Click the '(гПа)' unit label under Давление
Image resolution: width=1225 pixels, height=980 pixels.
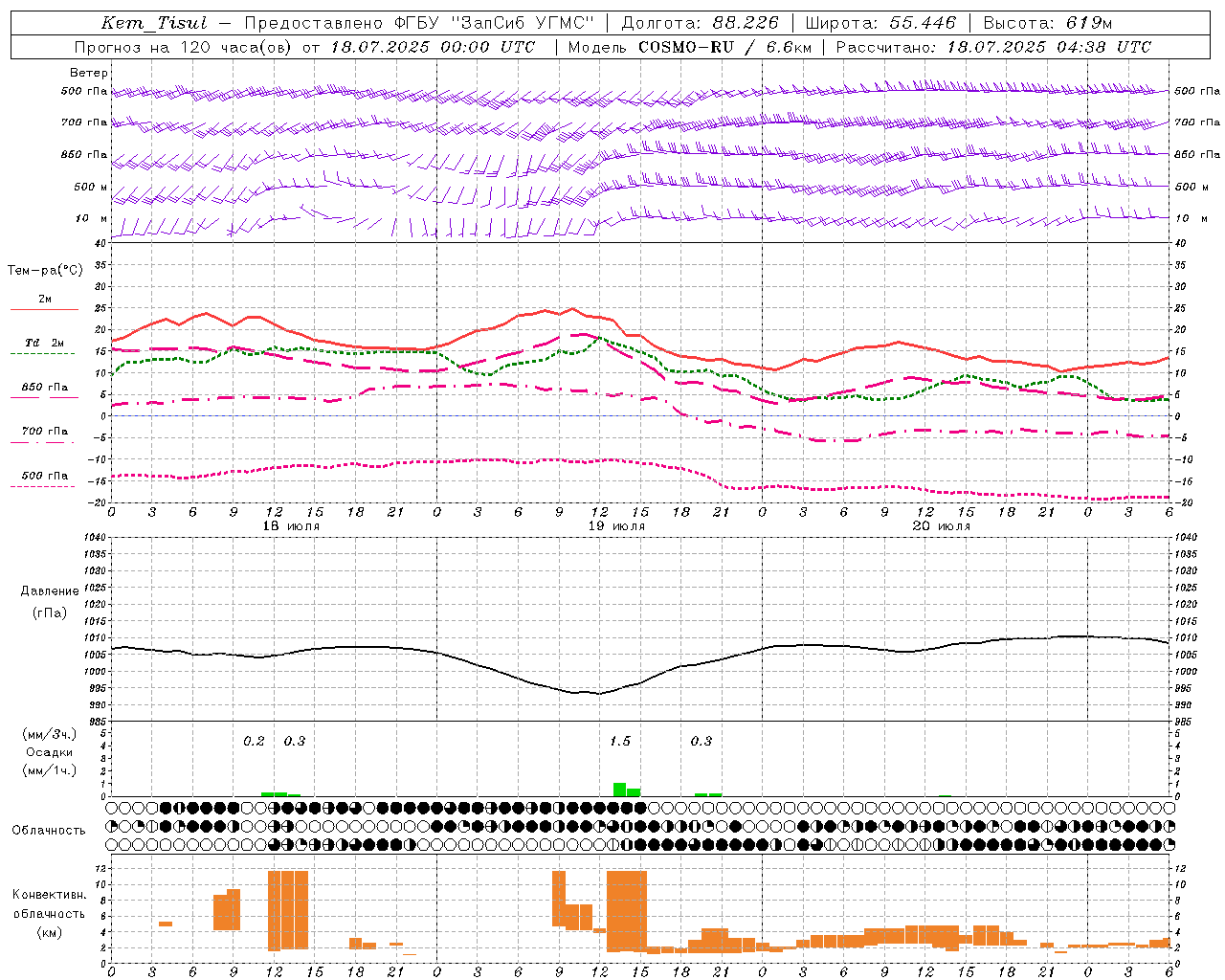coord(50,613)
